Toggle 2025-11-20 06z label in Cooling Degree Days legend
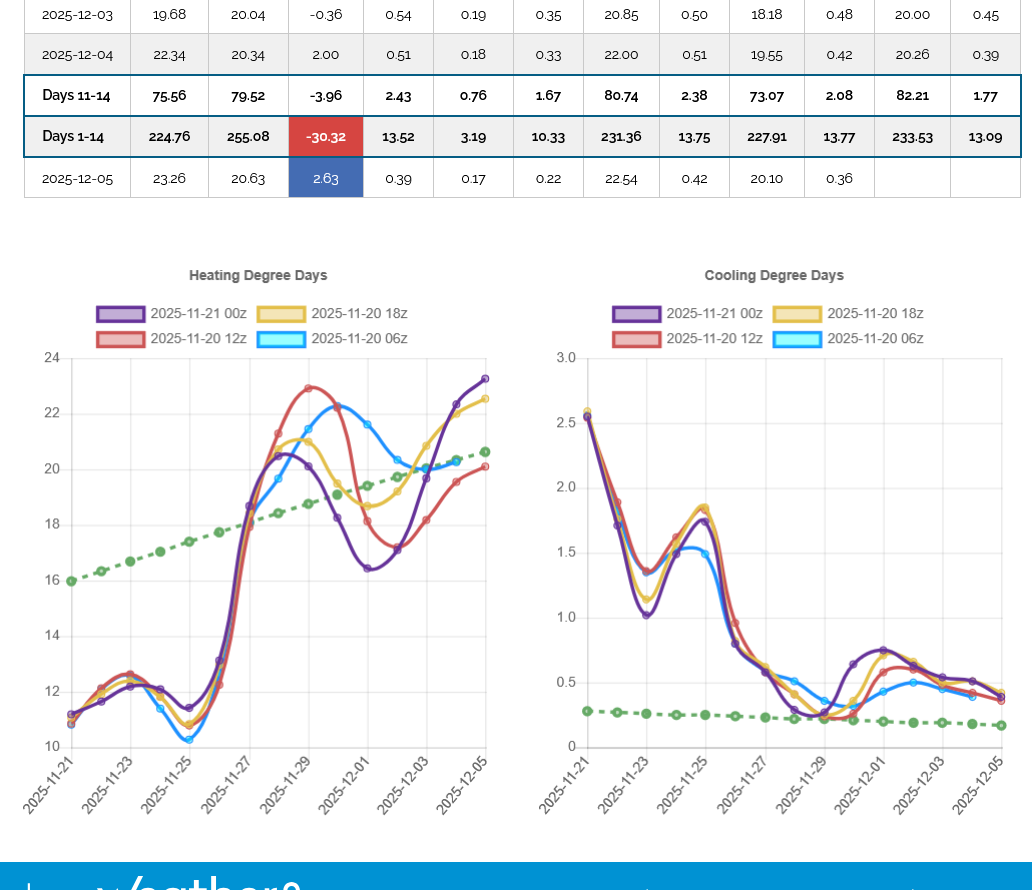Viewport: 1032px width, 890px height. [x=875, y=339]
